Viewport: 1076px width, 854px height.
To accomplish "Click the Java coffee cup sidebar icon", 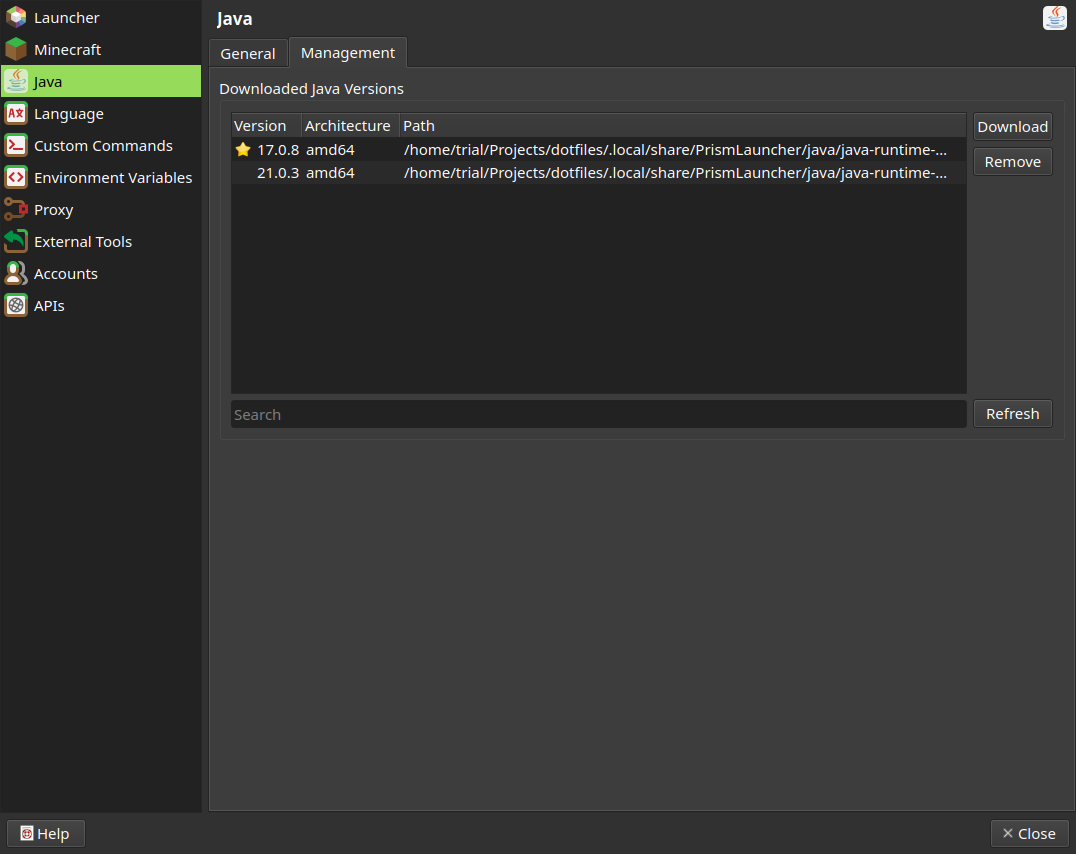I will [16, 81].
